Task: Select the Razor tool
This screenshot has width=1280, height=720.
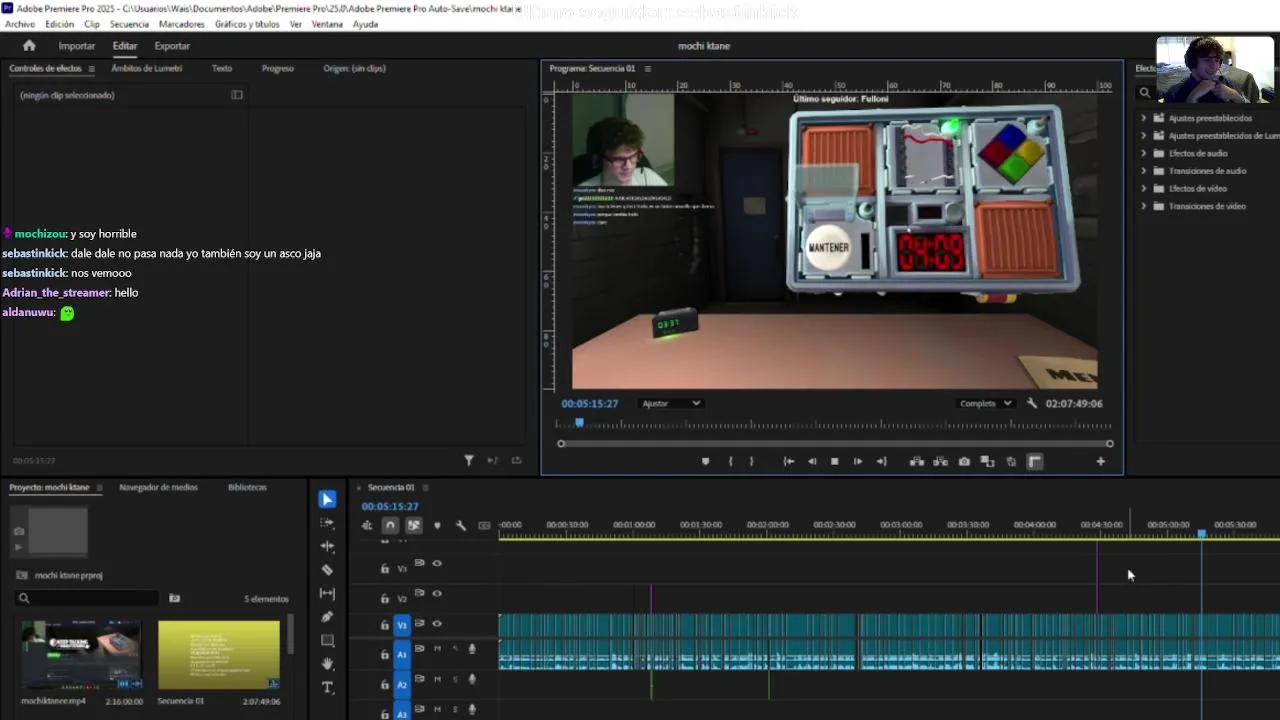Action: pyautogui.click(x=327, y=570)
